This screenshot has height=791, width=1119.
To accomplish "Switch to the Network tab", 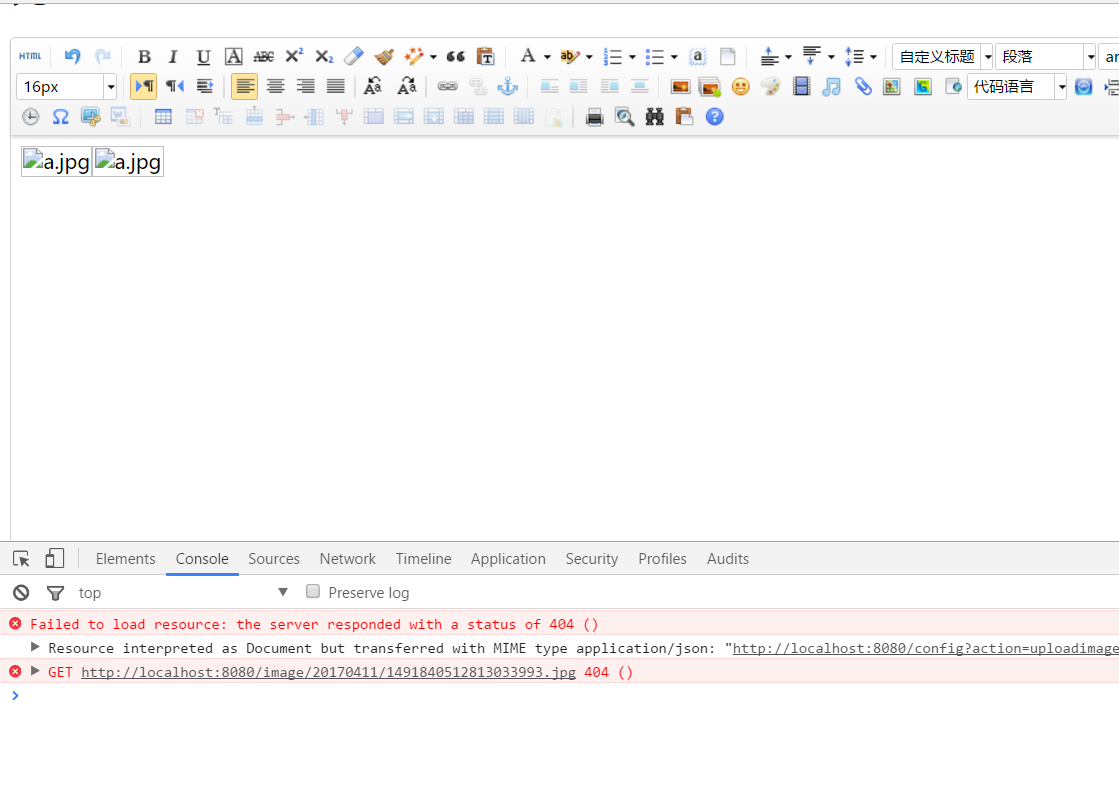I will [x=348, y=559].
